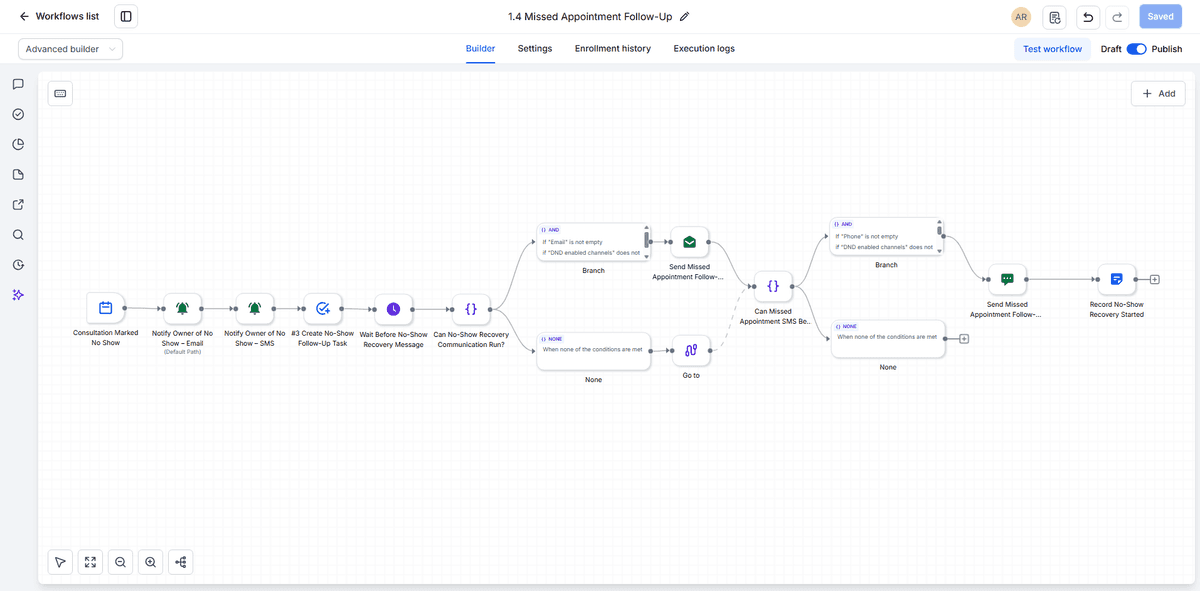The image size is (1200, 591).
Task: Open the #3 Create No-Show Follow-Up Task node
Action: (x=323, y=309)
